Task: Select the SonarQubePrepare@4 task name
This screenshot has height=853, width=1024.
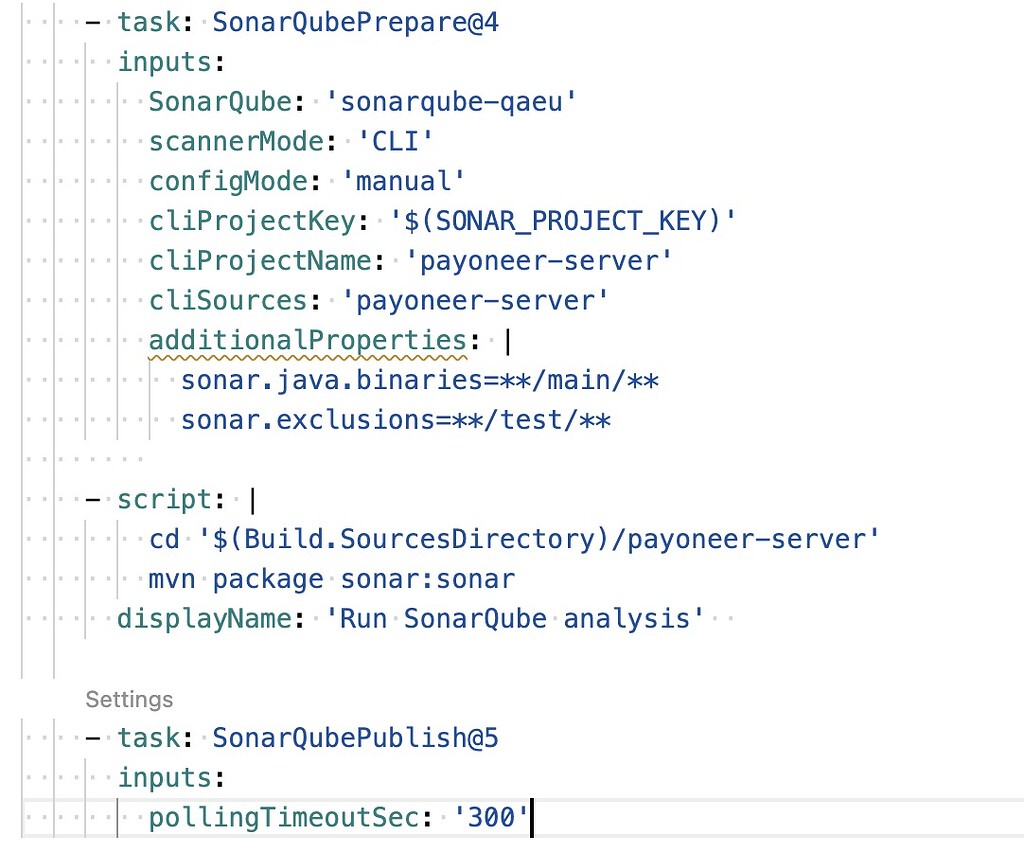Action: pyautogui.click(x=354, y=21)
